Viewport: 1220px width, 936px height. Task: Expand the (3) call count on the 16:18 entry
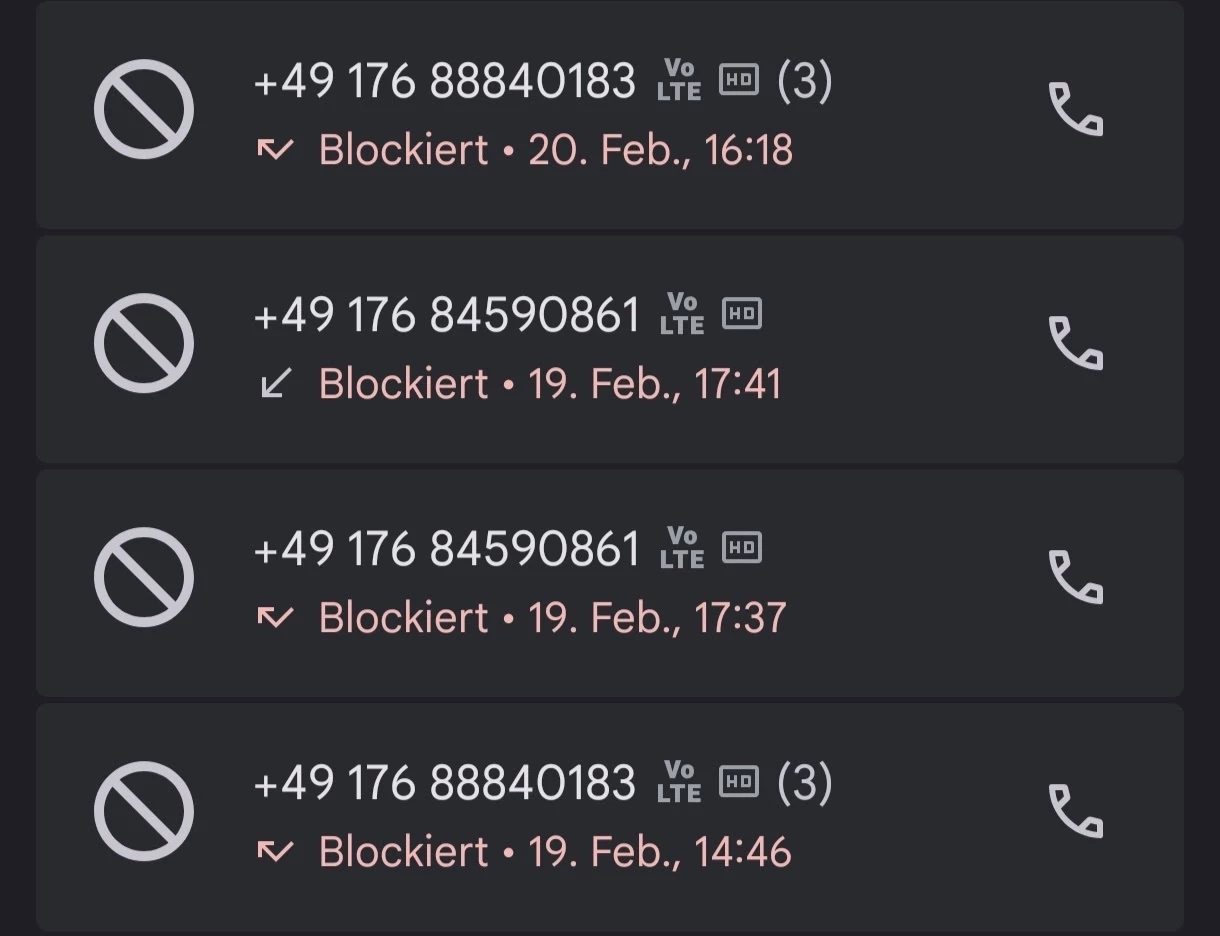[805, 81]
